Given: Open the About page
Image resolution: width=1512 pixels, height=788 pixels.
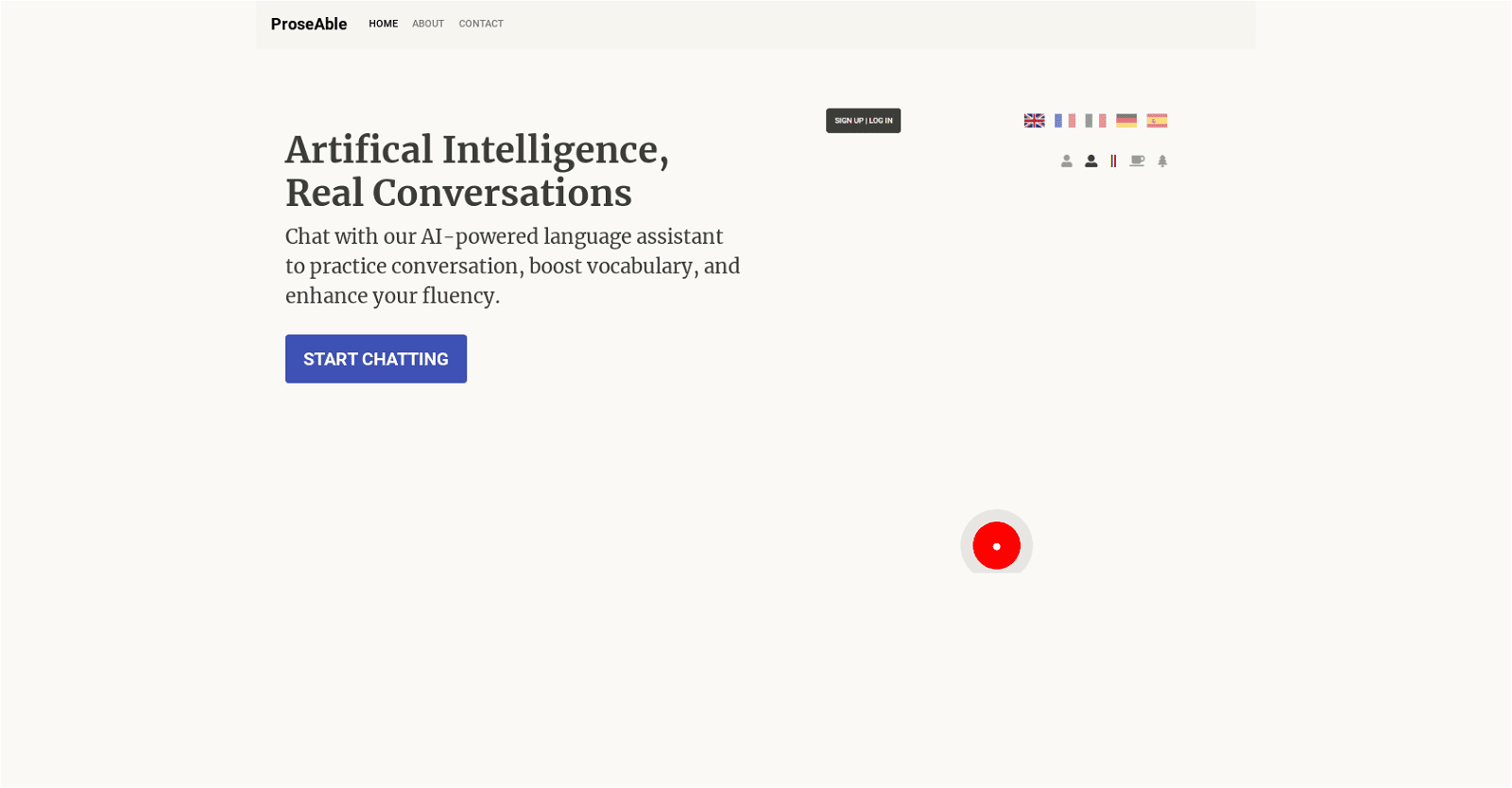Looking at the screenshot, I should pos(428,24).
